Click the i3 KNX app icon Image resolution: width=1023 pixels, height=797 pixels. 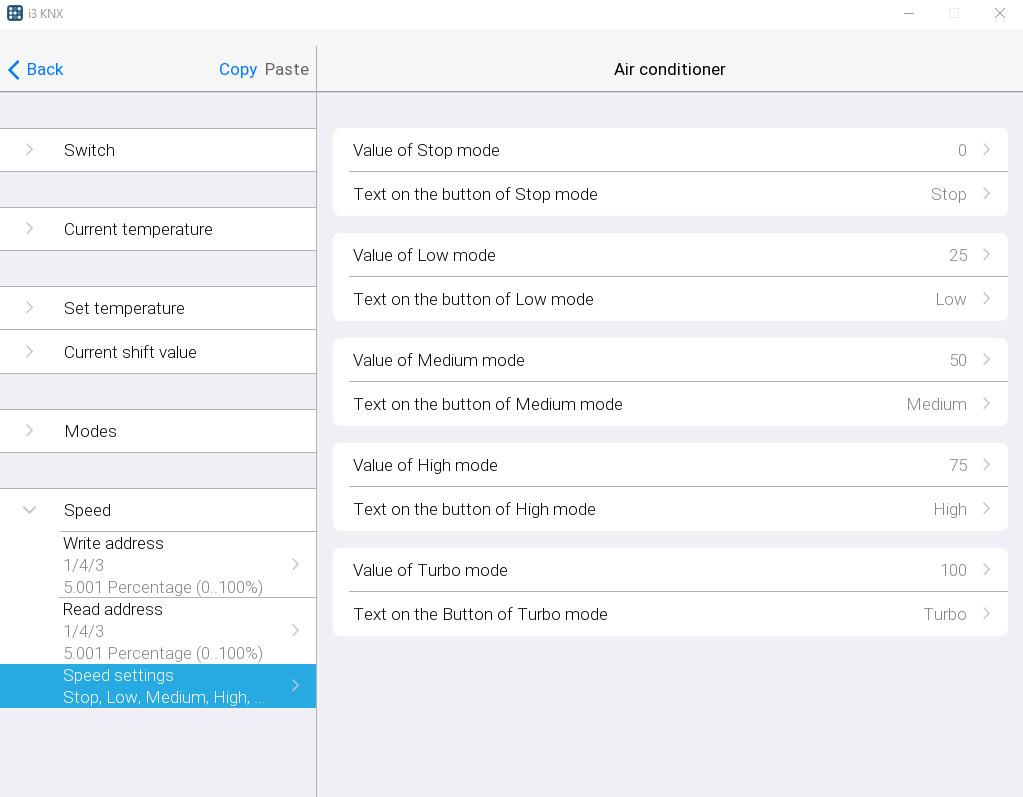click(x=15, y=13)
